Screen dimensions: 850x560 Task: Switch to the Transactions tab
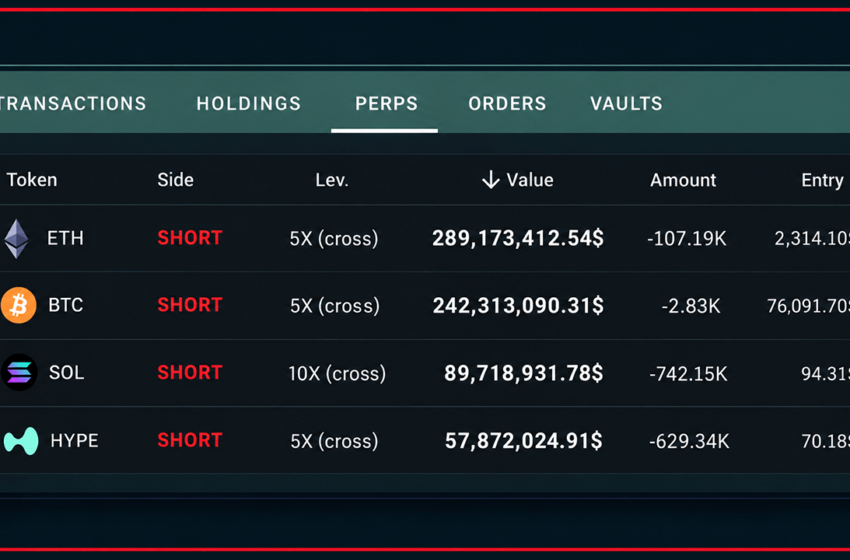point(73,104)
